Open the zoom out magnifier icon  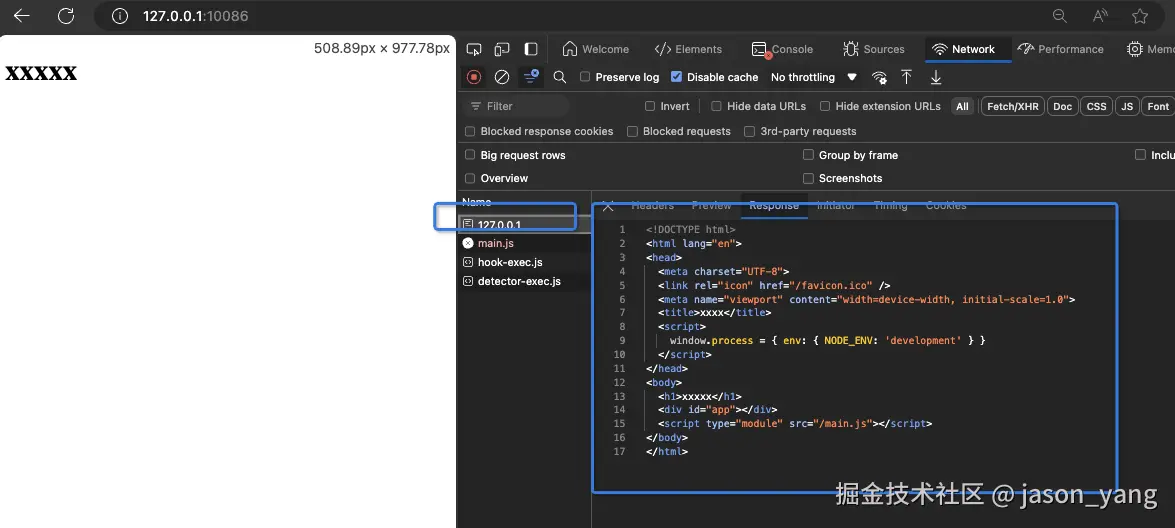[x=1060, y=16]
